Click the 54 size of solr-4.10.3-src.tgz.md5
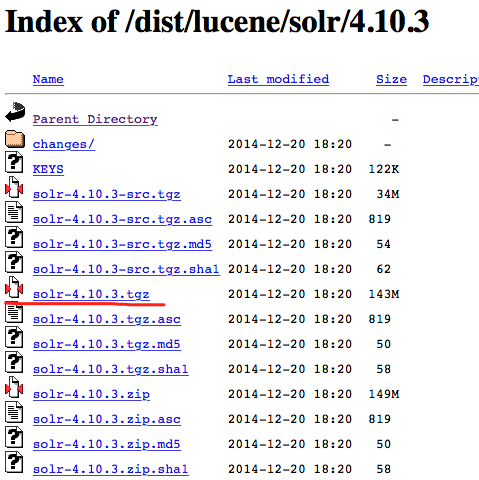This screenshot has width=479, height=480. [x=384, y=244]
